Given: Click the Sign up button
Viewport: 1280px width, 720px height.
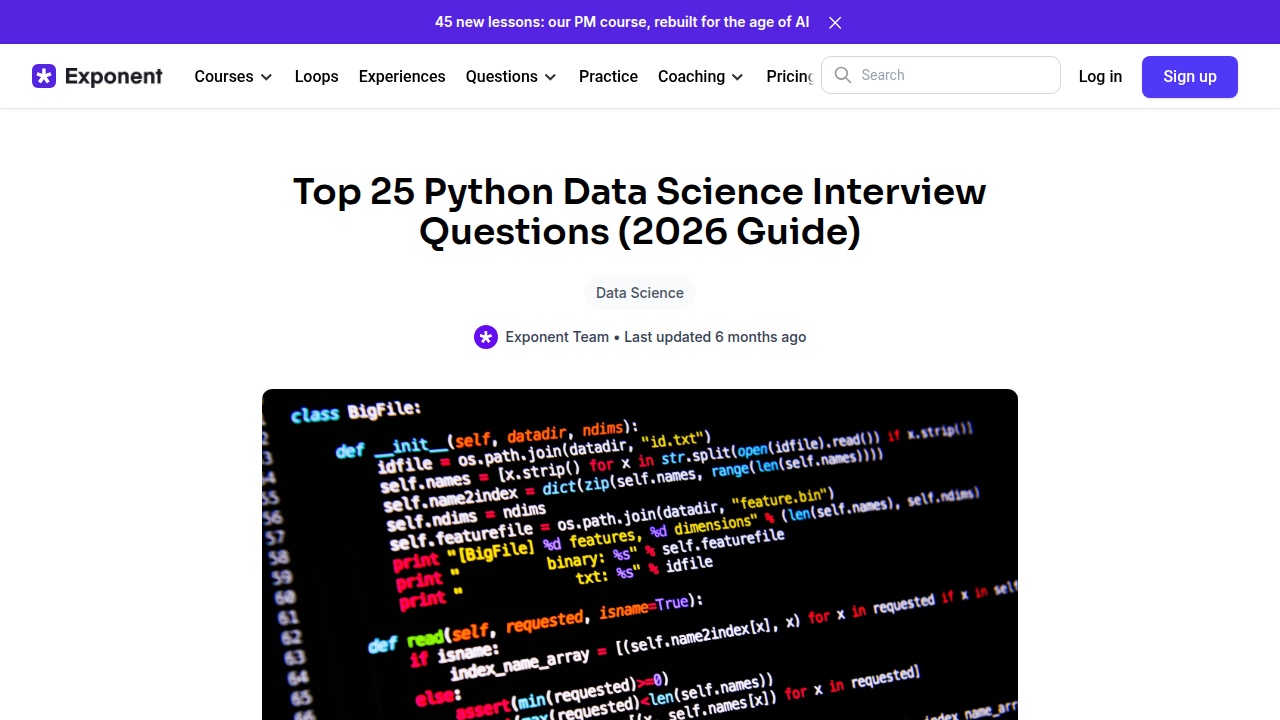Looking at the screenshot, I should point(1190,77).
